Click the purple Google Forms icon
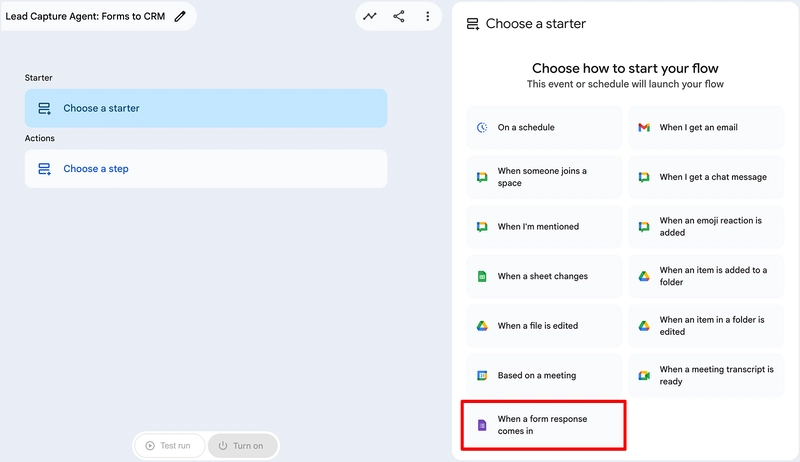This screenshot has height=462, width=800. [x=482, y=425]
